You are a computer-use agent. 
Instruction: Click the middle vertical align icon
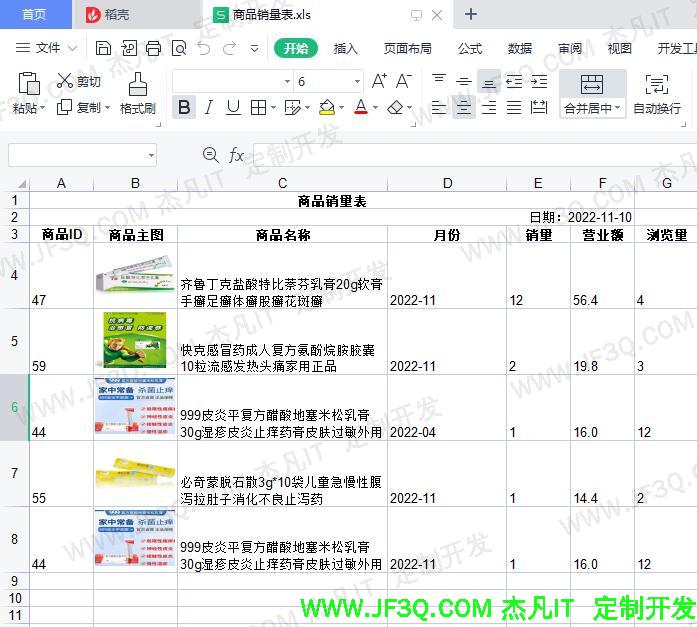point(464,81)
